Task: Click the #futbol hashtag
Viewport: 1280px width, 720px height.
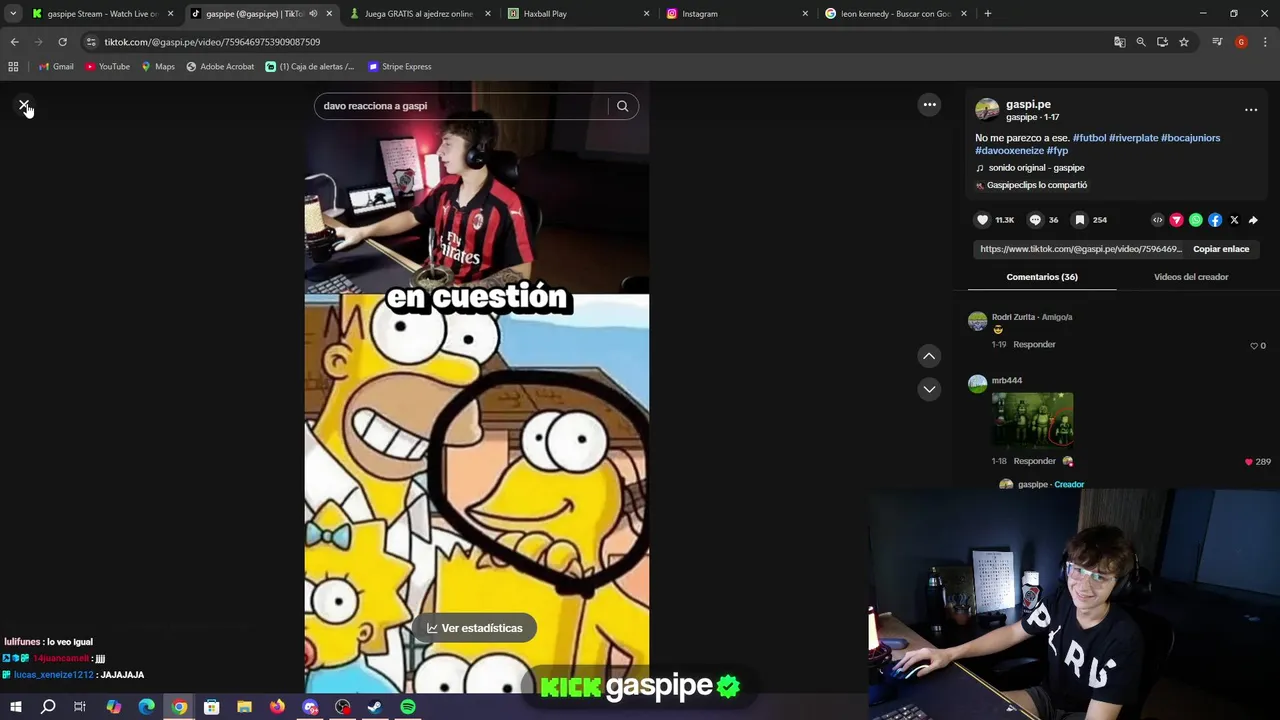Action: click(1089, 138)
